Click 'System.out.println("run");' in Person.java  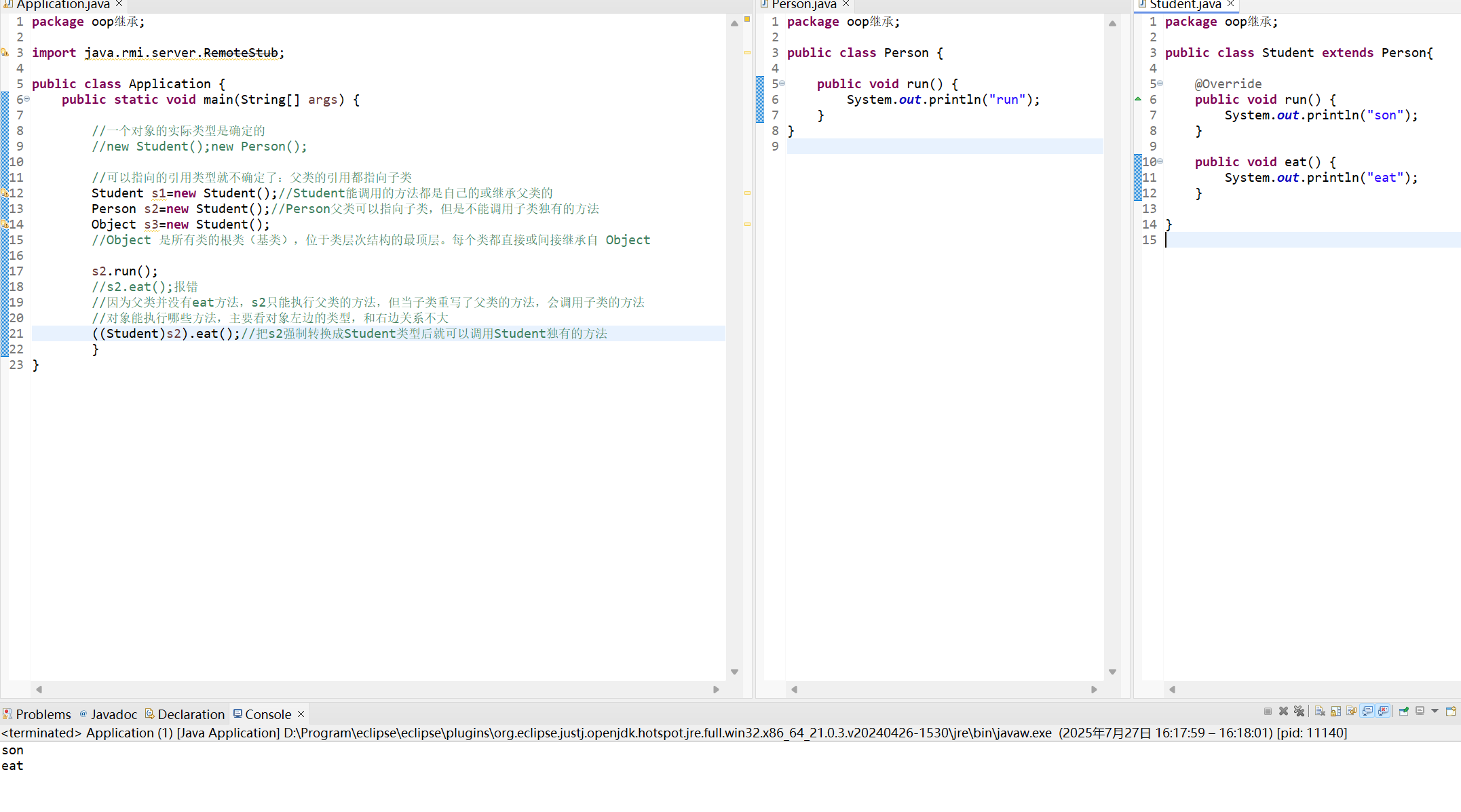(943, 100)
